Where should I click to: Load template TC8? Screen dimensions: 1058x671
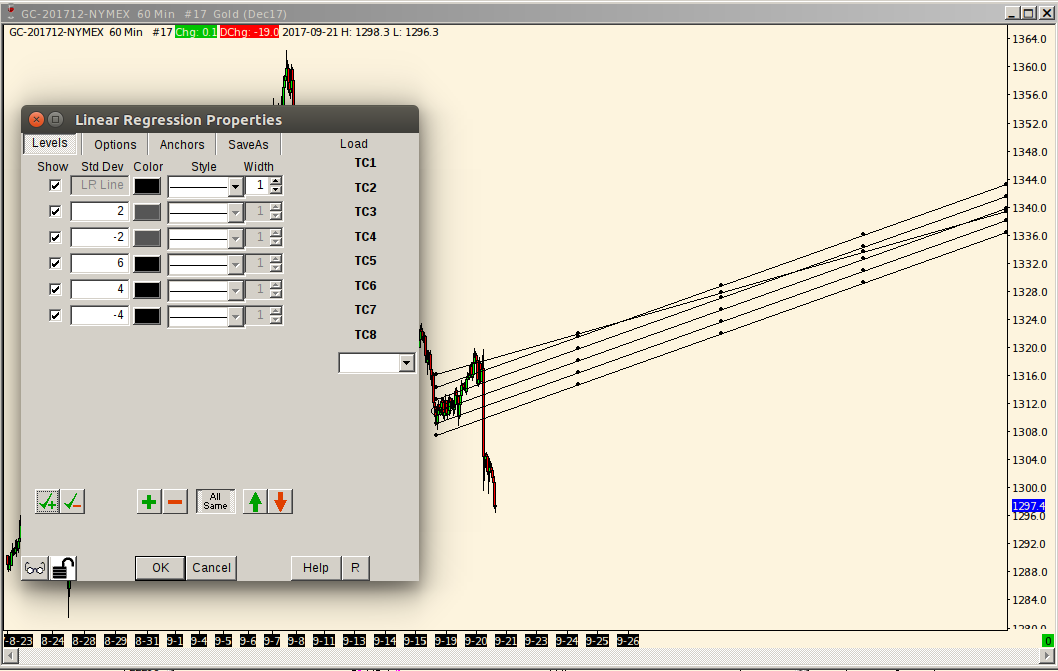pyautogui.click(x=365, y=335)
